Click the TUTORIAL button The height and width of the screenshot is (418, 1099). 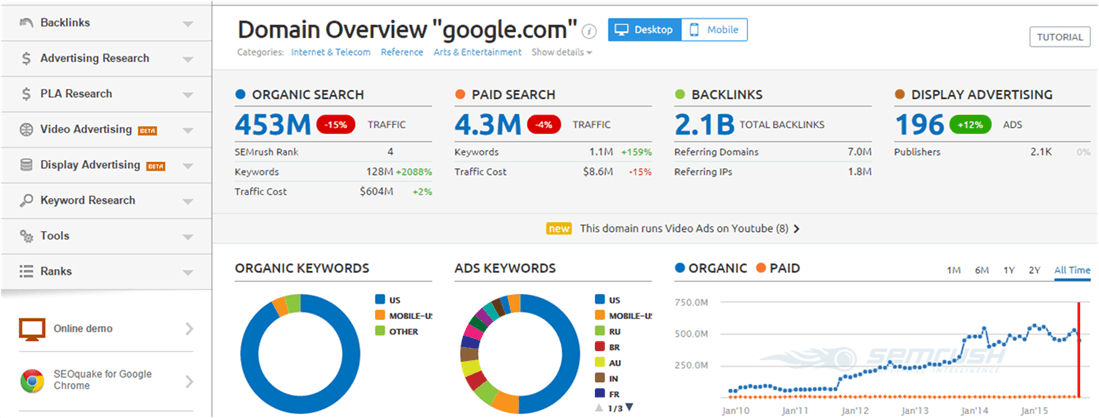point(1060,37)
